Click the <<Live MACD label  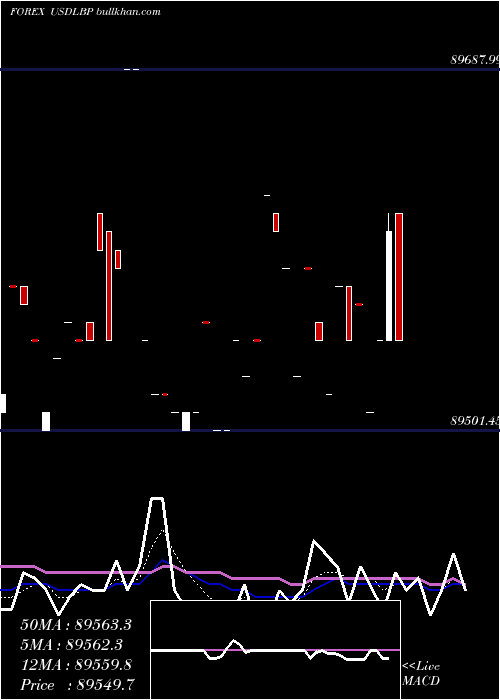point(421,673)
